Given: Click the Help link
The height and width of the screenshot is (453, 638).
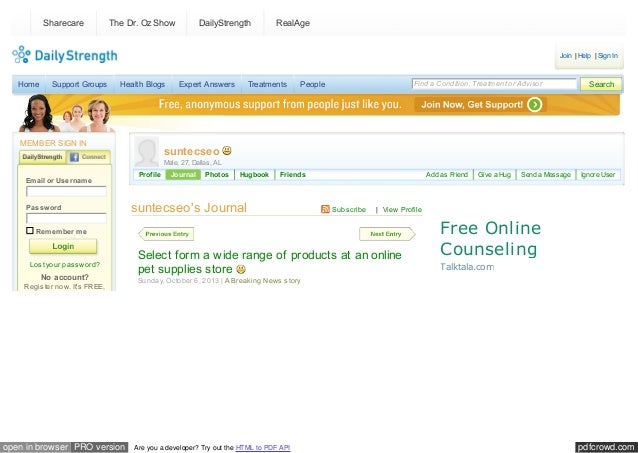Looking at the screenshot, I should click(584, 56).
